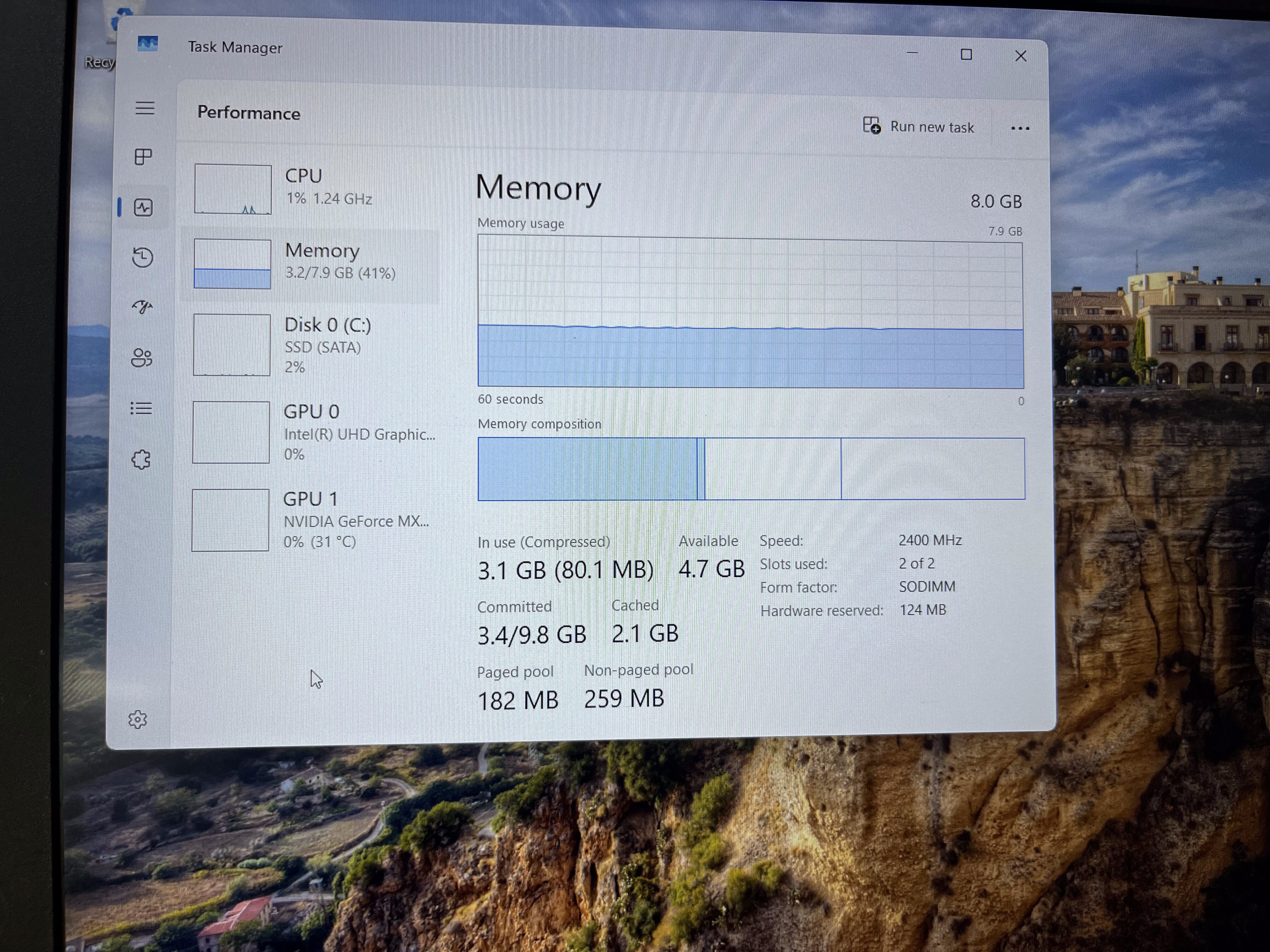The width and height of the screenshot is (1270, 952).
Task: Click the Run new task button
Action: (918, 126)
